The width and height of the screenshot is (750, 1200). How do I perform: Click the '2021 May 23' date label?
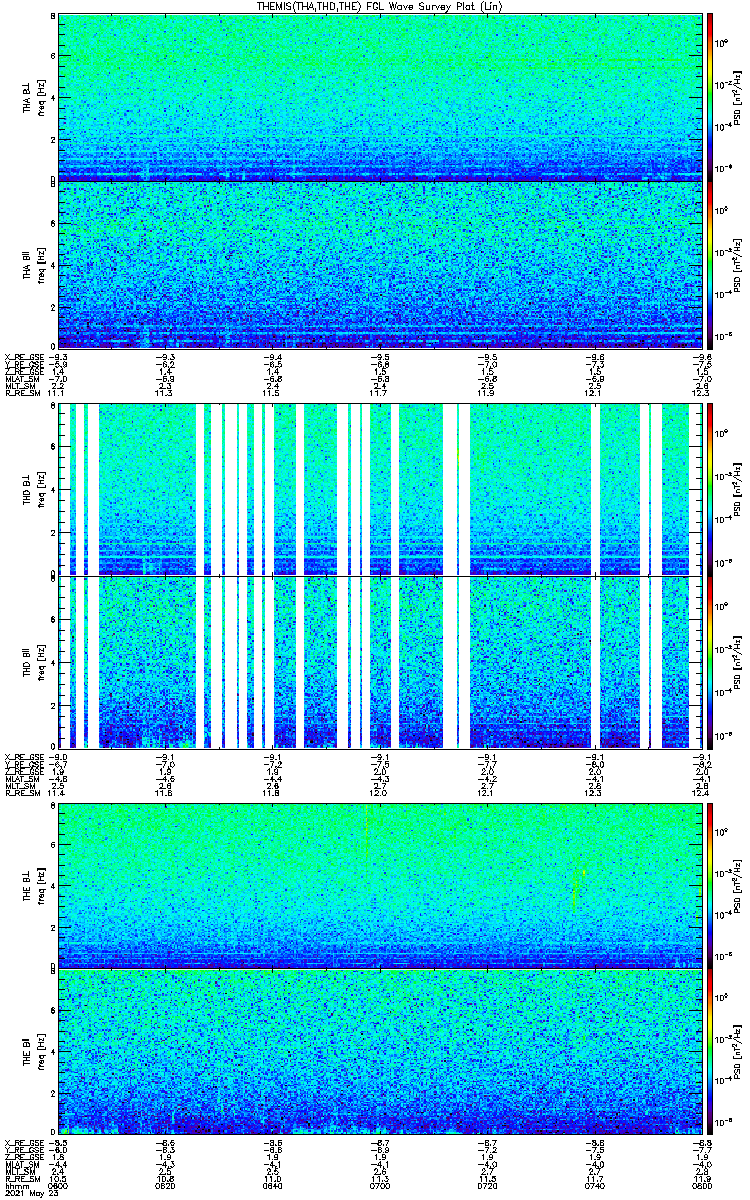[x=31, y=1193]
